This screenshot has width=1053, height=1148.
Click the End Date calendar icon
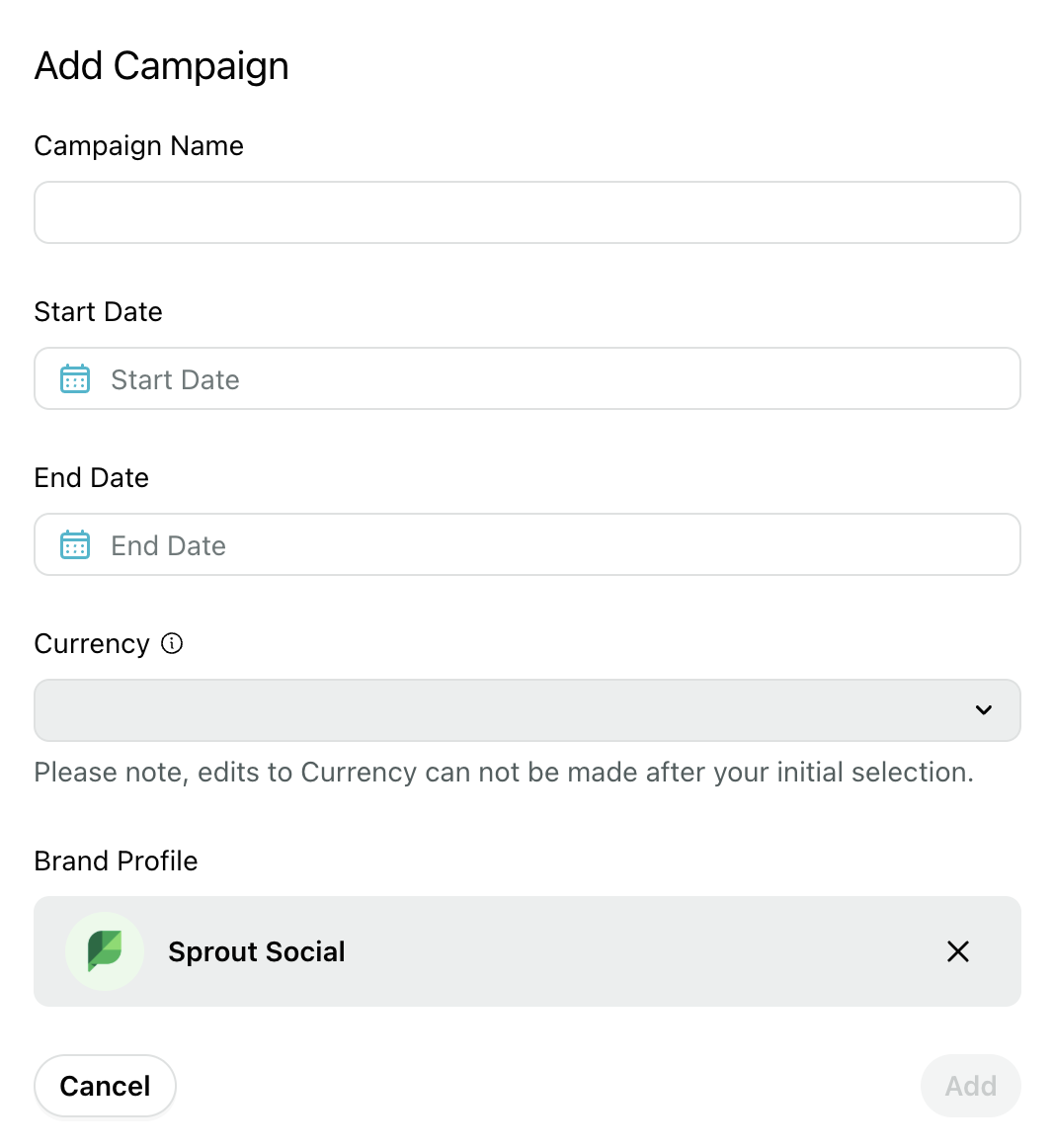75,544
